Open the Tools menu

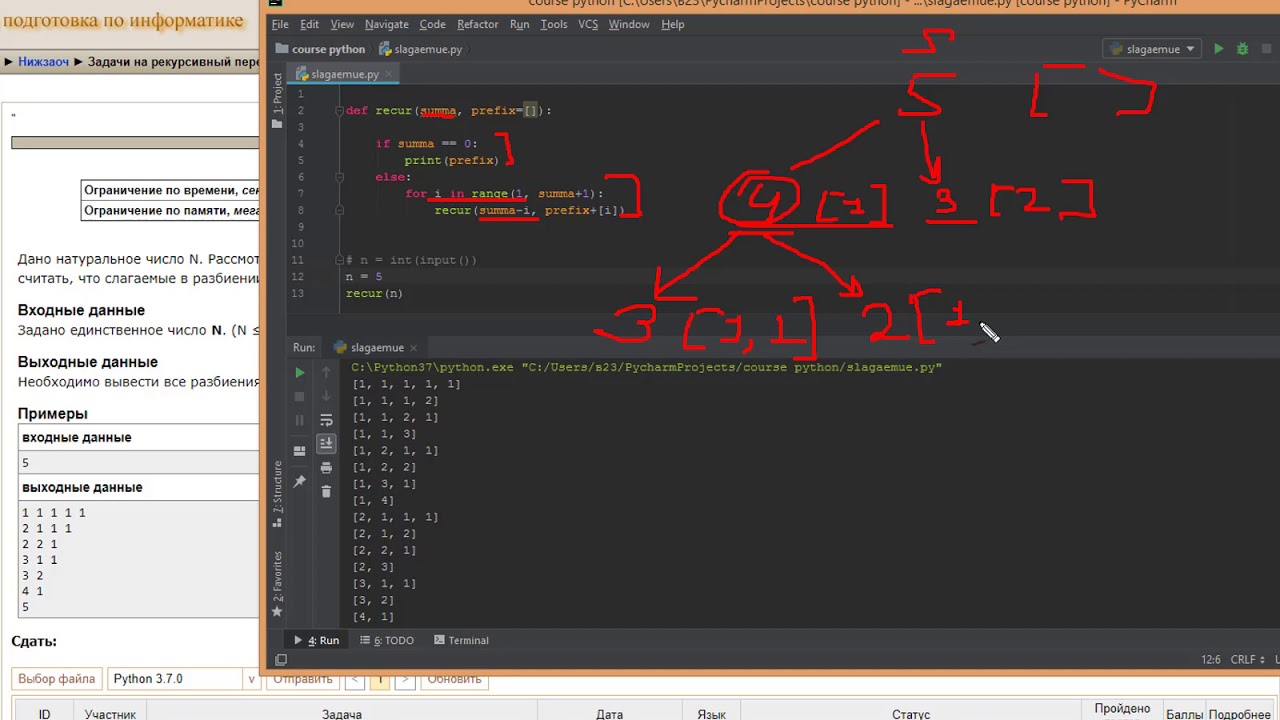553,24
